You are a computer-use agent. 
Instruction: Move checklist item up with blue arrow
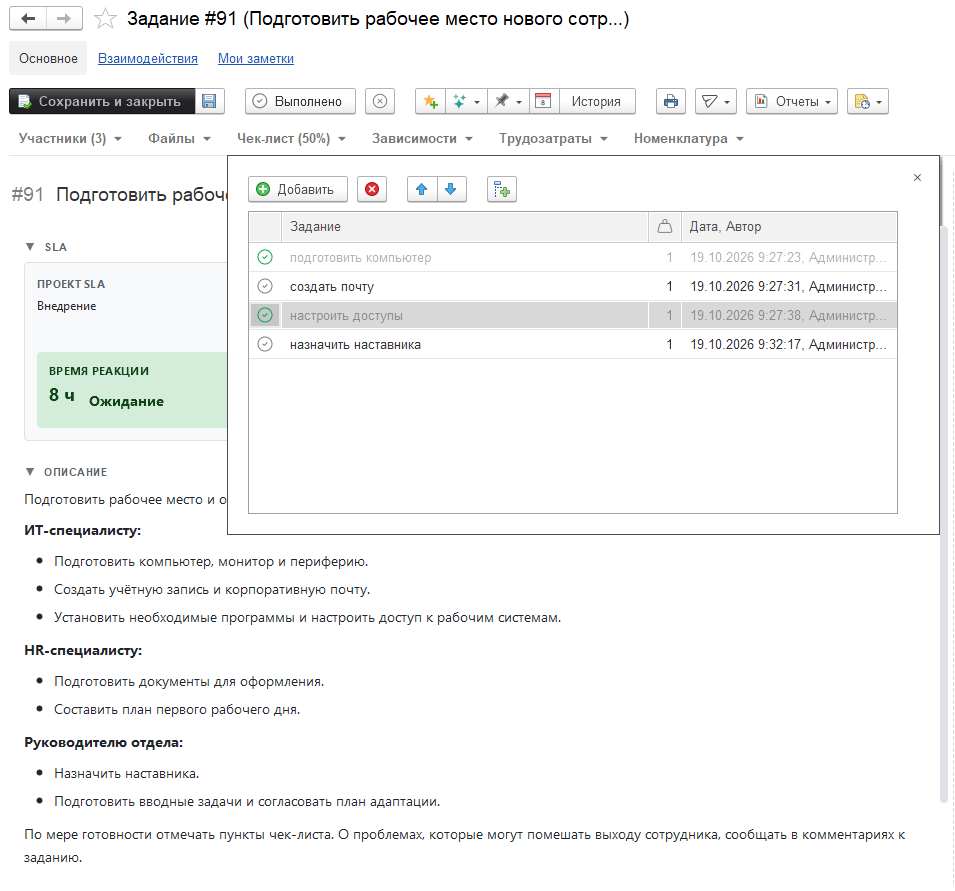pyautogui.click(x=421, y=189)
